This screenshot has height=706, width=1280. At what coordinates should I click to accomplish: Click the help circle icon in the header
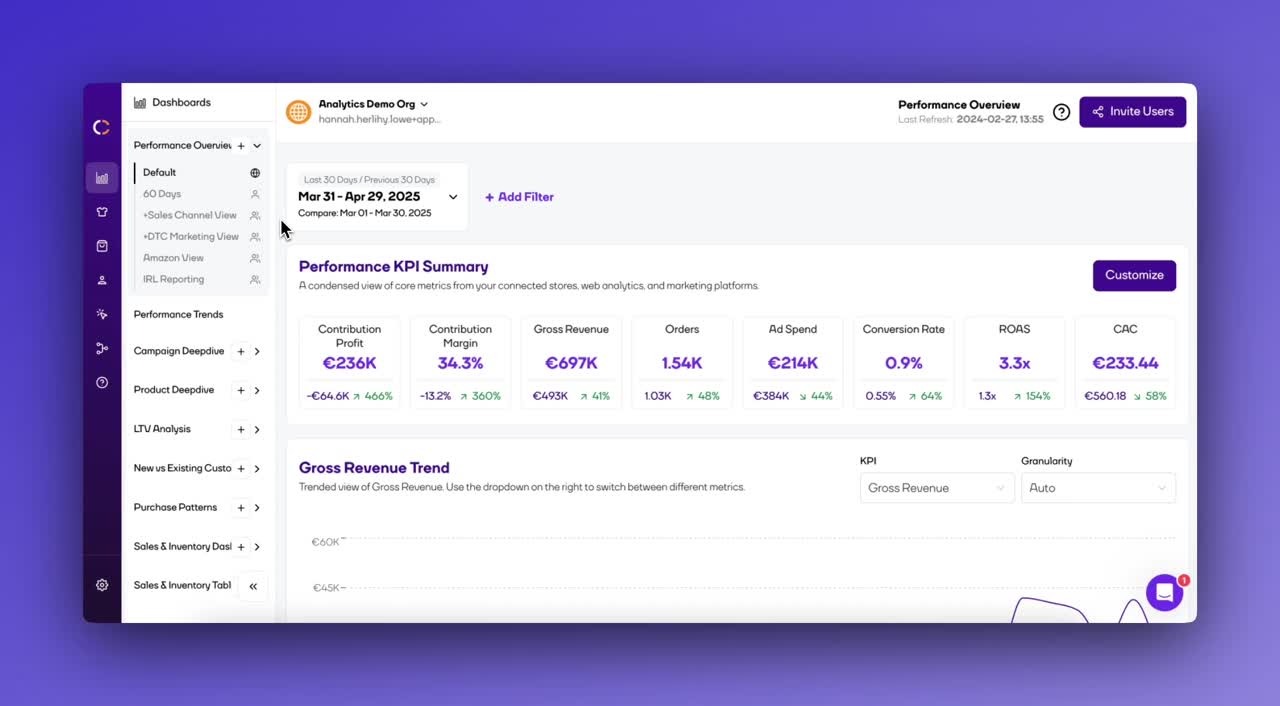coord(1061,112)
